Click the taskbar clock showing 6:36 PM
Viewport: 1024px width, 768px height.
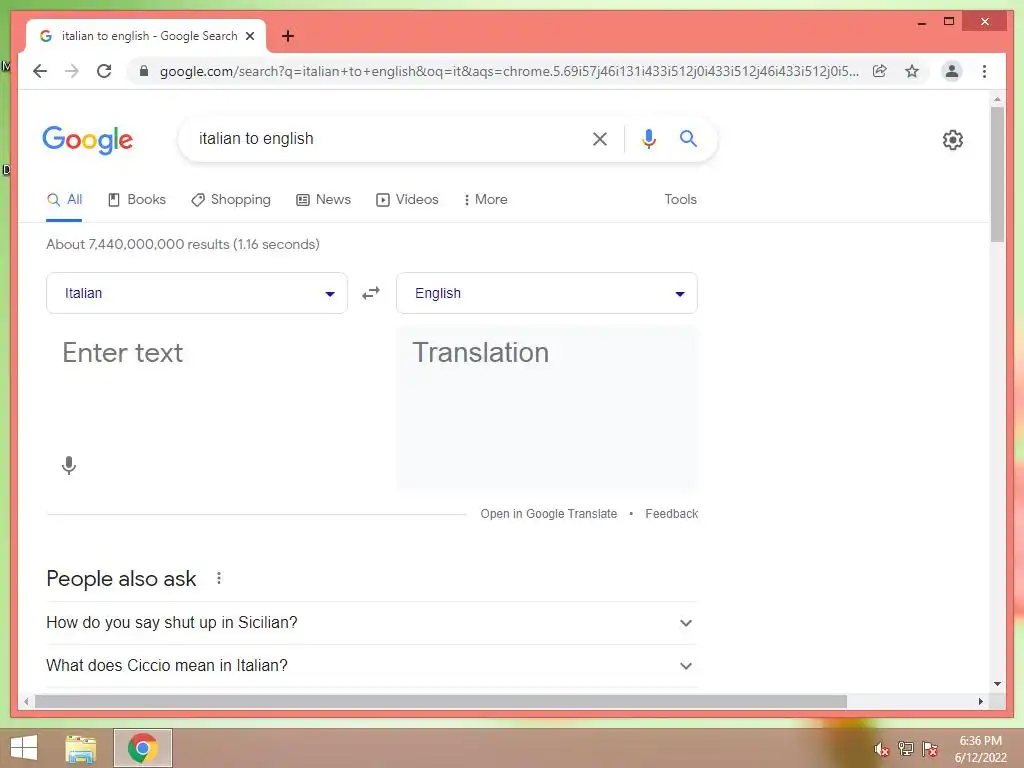(x=980, y=749)
